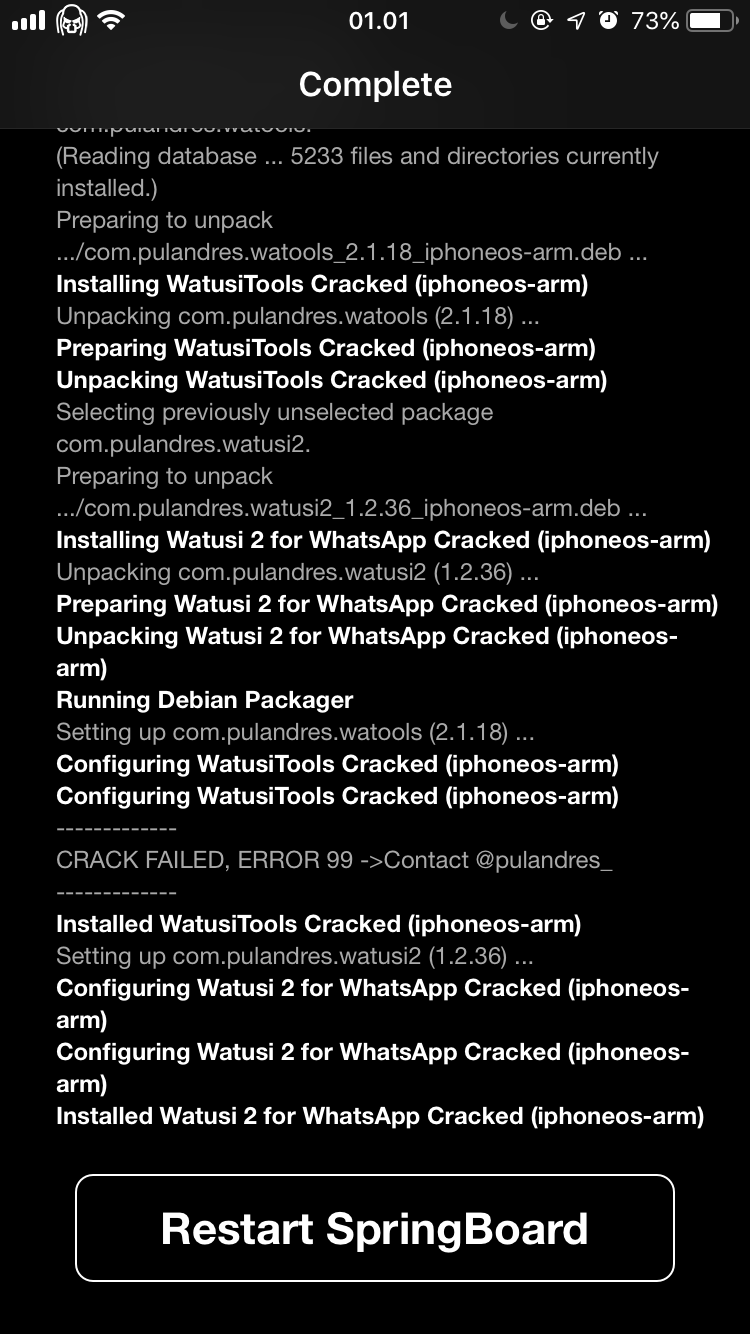
Task: Tap Setting up com.pulandres.watusi2 line
Action: pyautogui.click(x=294, y=956)
